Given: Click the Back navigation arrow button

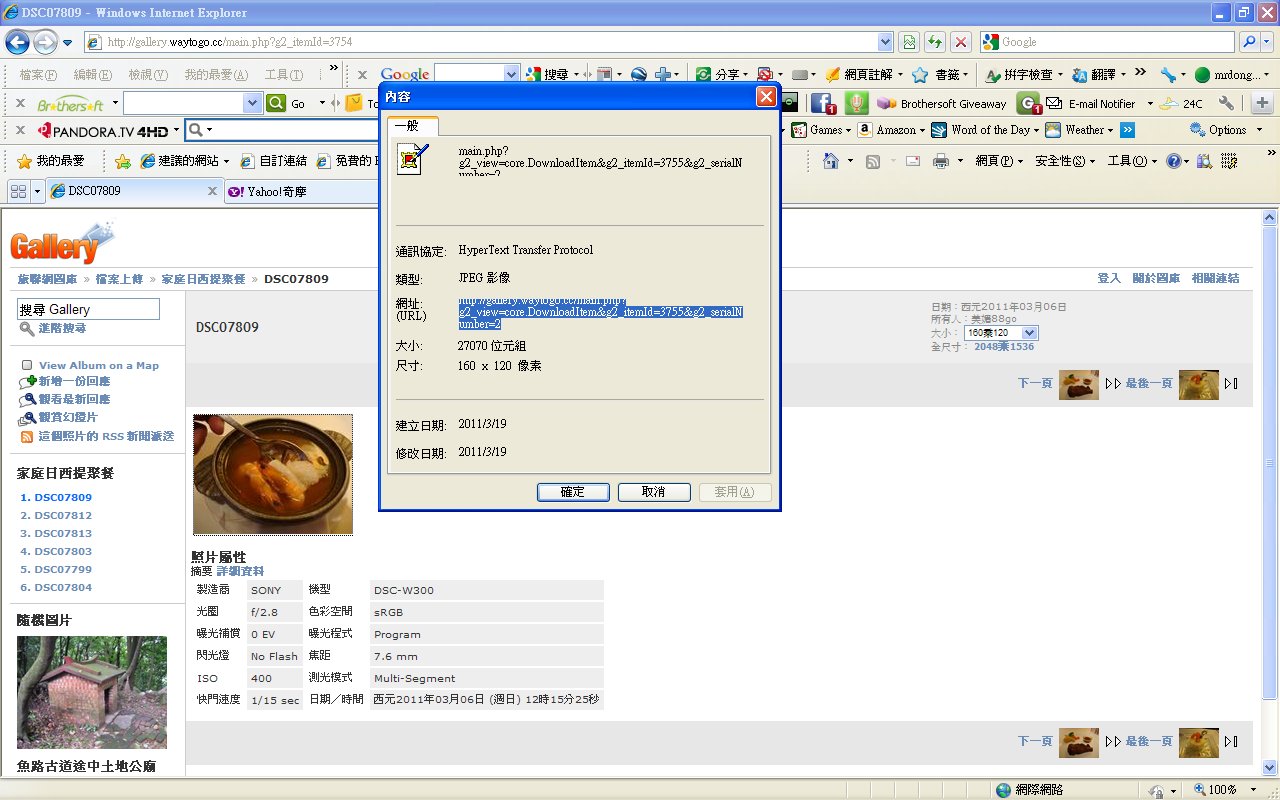Looking at the screenshot, I should coord(17,42).
